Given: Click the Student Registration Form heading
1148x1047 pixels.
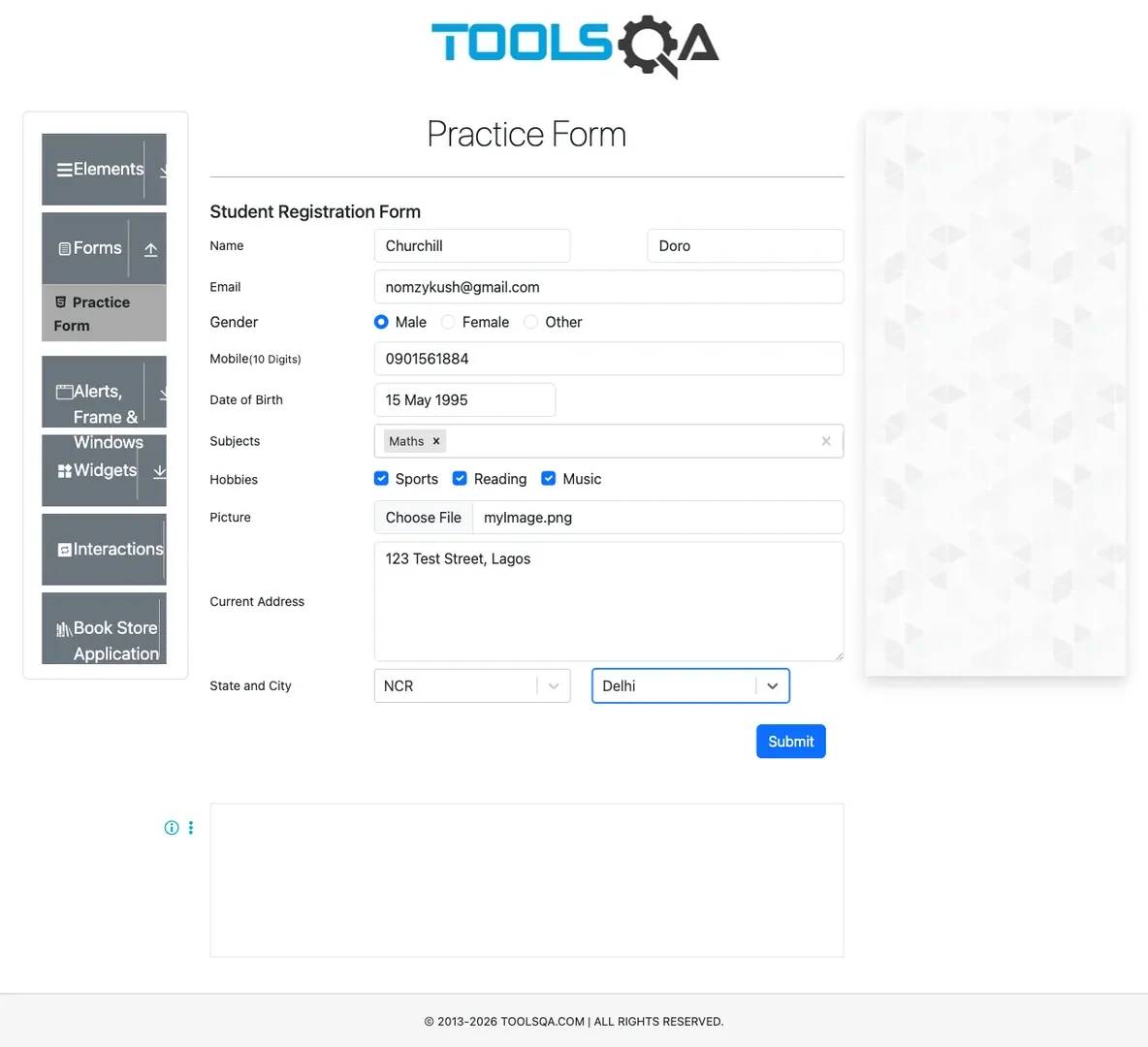Looking at the screenshot, I should 315,211.
